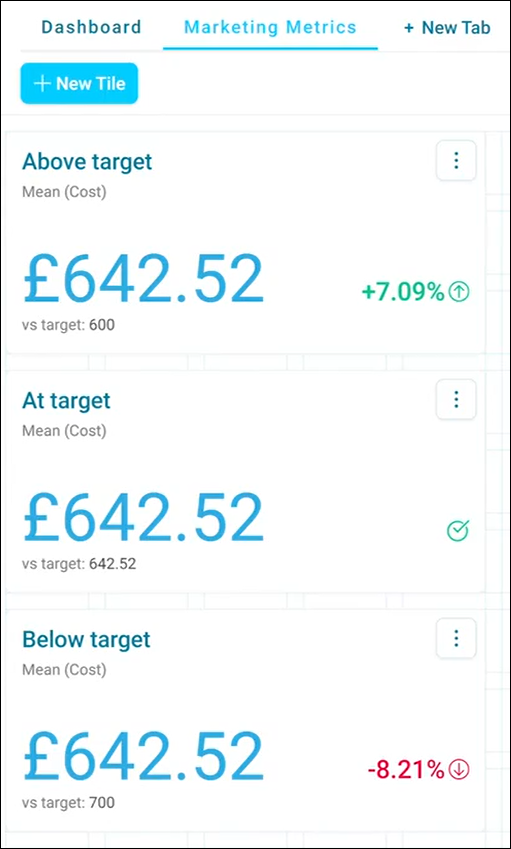Click the +7.09% change indicator
This screenshot has height=849, width=511.
403,292
